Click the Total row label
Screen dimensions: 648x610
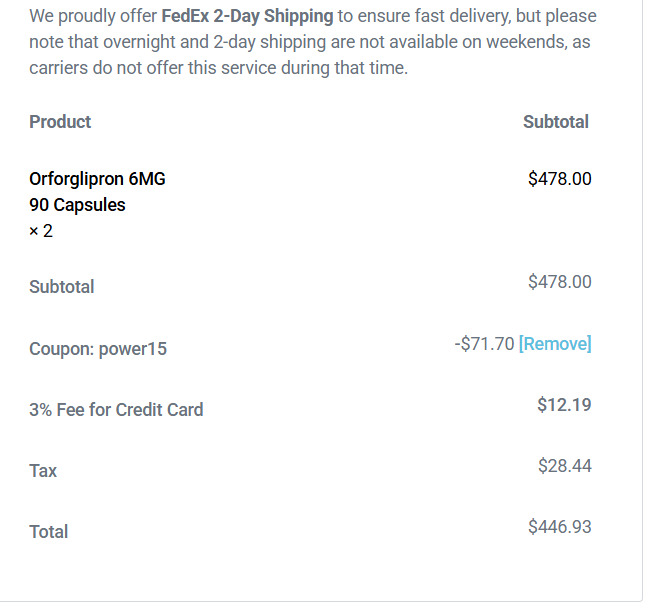point(49,532)
